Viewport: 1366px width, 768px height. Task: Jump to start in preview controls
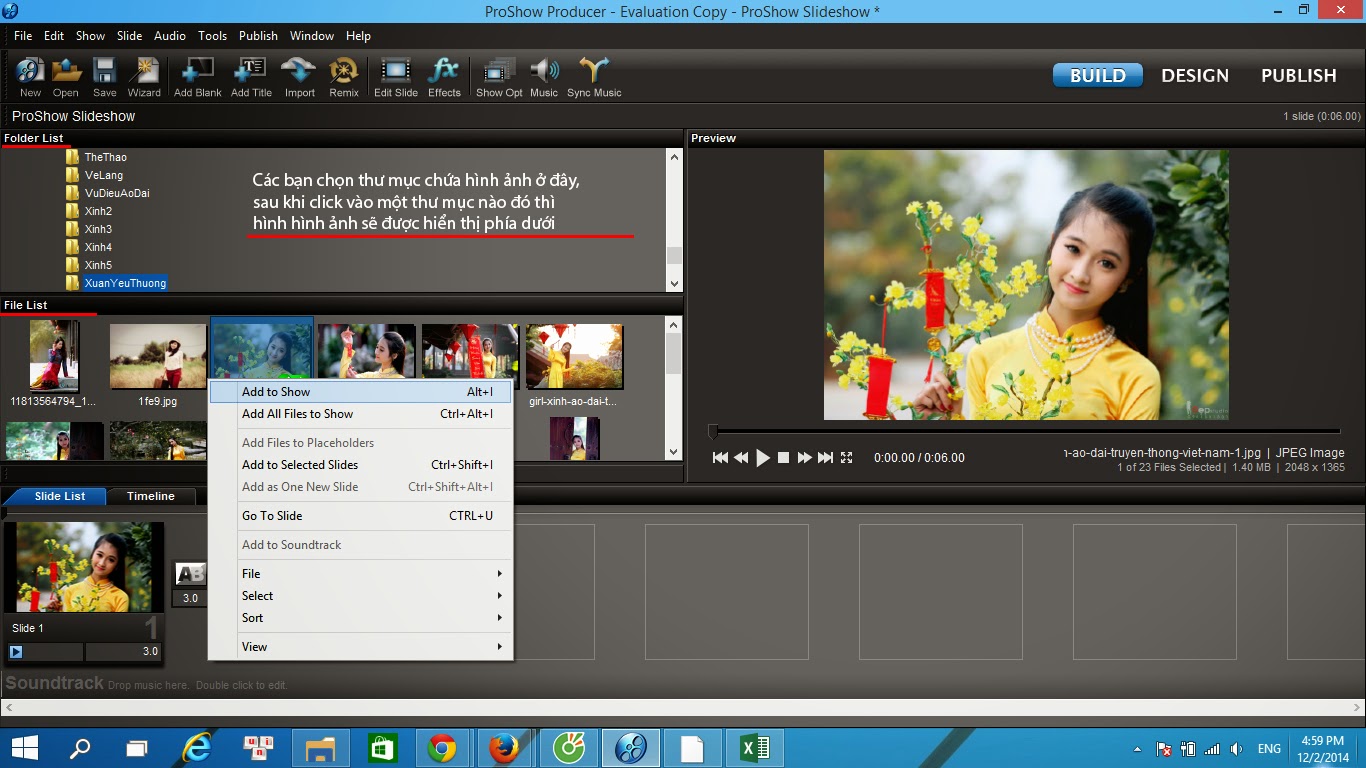[x=720, y=457]
